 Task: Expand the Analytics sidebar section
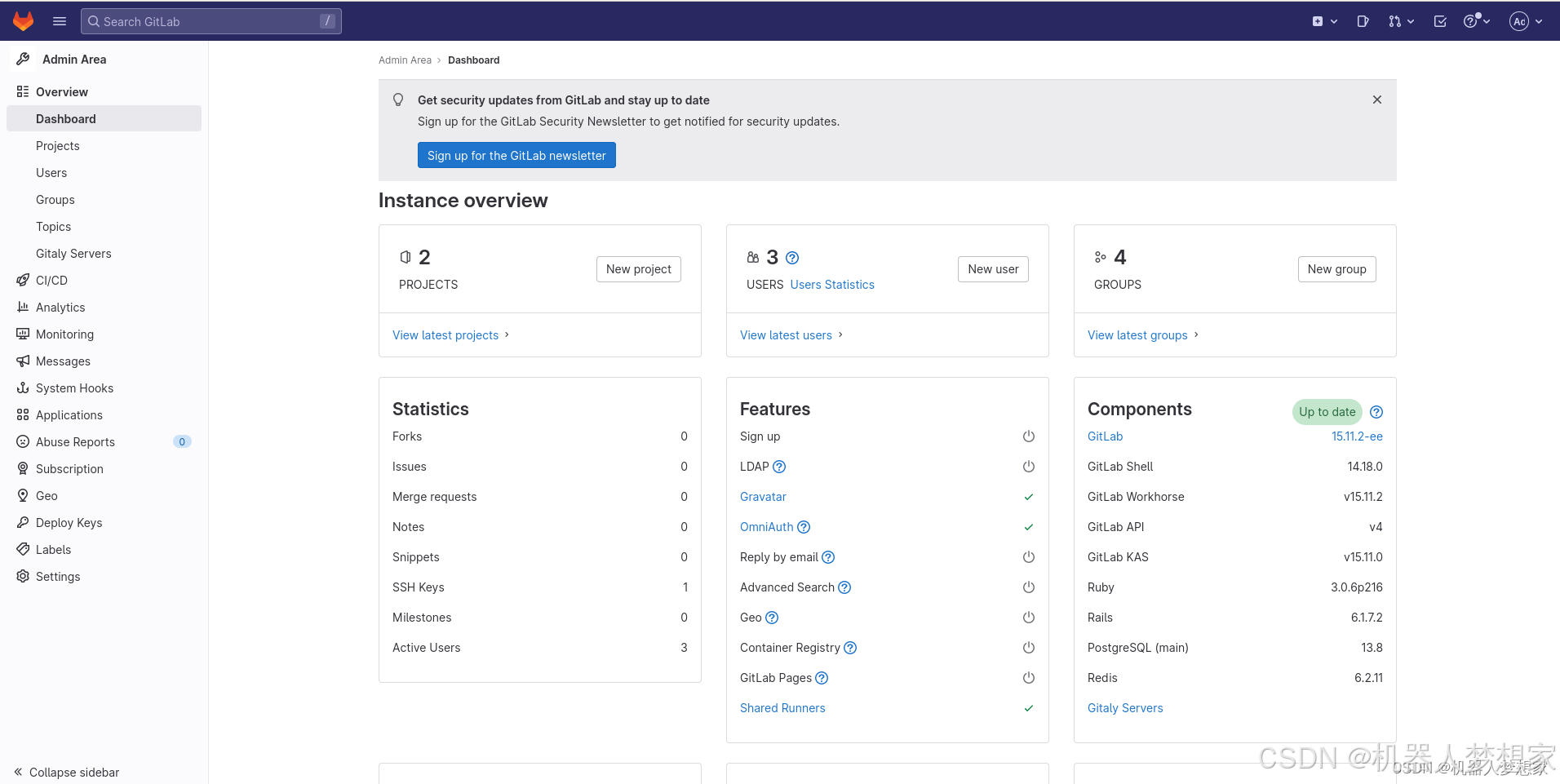(x=104, y=308)
